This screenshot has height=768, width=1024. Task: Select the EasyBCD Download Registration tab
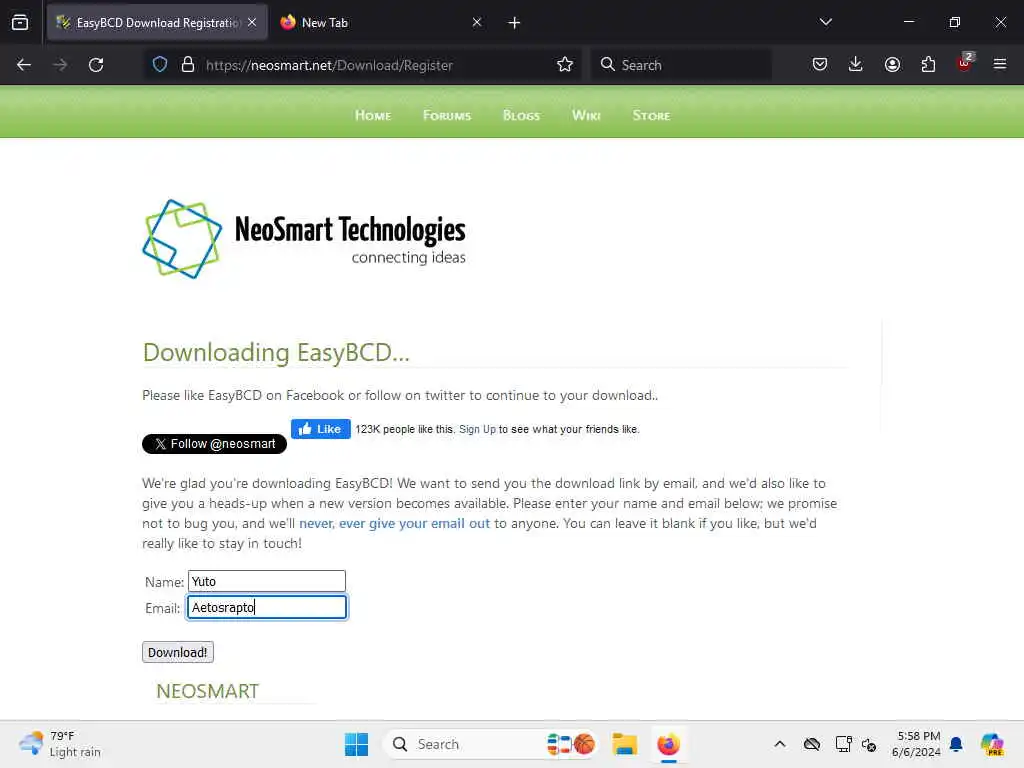click(x=157, y=23)
